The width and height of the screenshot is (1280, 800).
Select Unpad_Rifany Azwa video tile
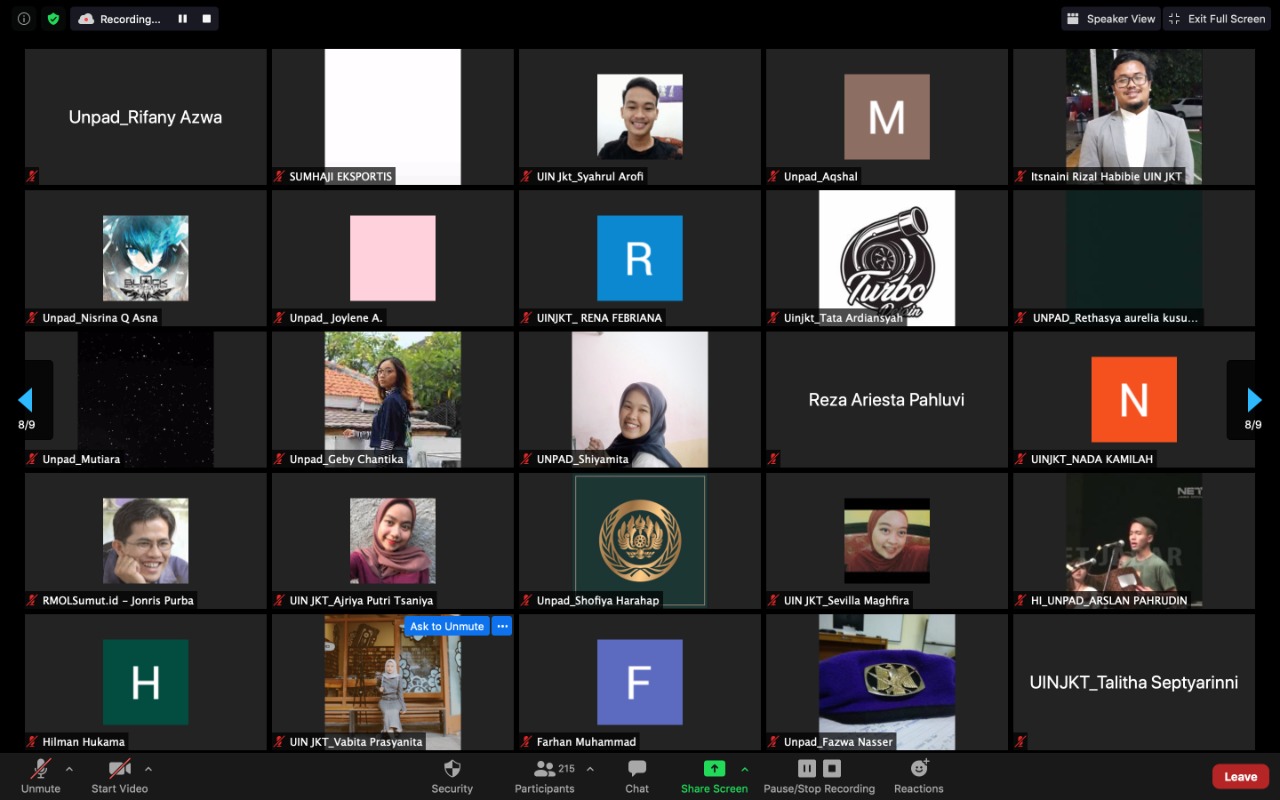click(x=146, y=117)
